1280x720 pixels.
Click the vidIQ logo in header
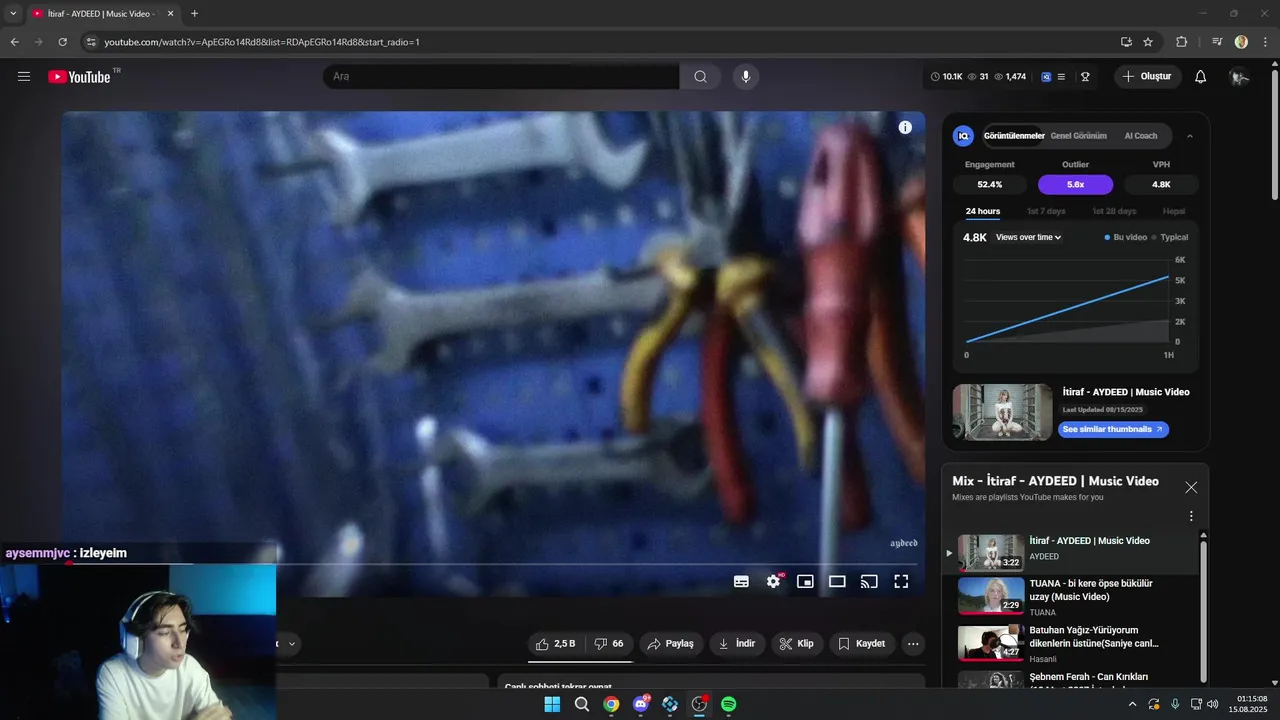point(1046,76)
